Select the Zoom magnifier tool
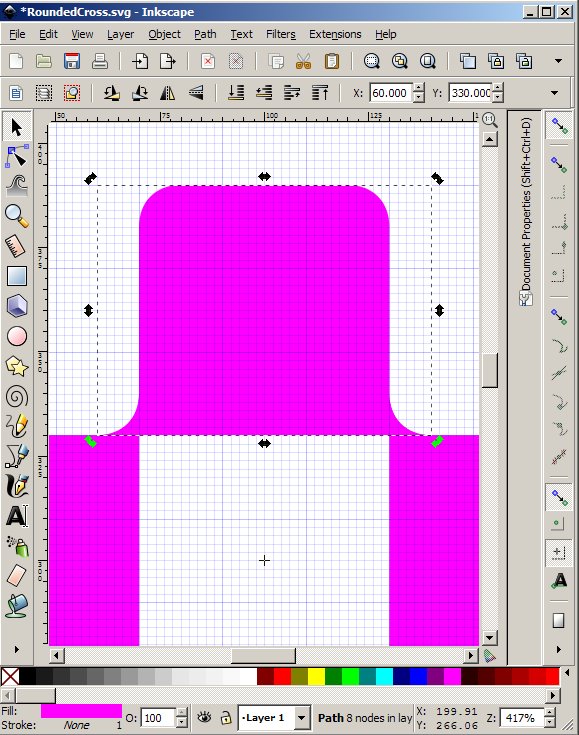The width and height of the screenshot is (579, 735). (17, 215)
